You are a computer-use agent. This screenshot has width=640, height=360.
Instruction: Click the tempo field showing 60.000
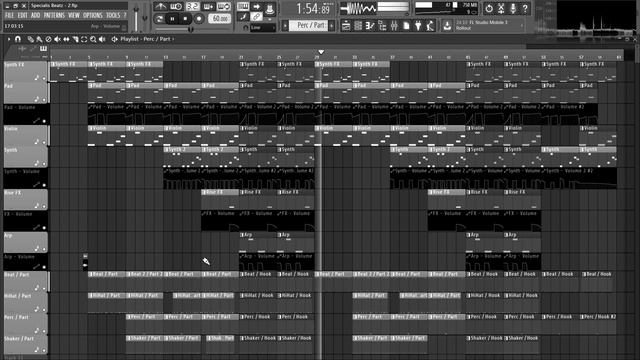tap(220, 19)
